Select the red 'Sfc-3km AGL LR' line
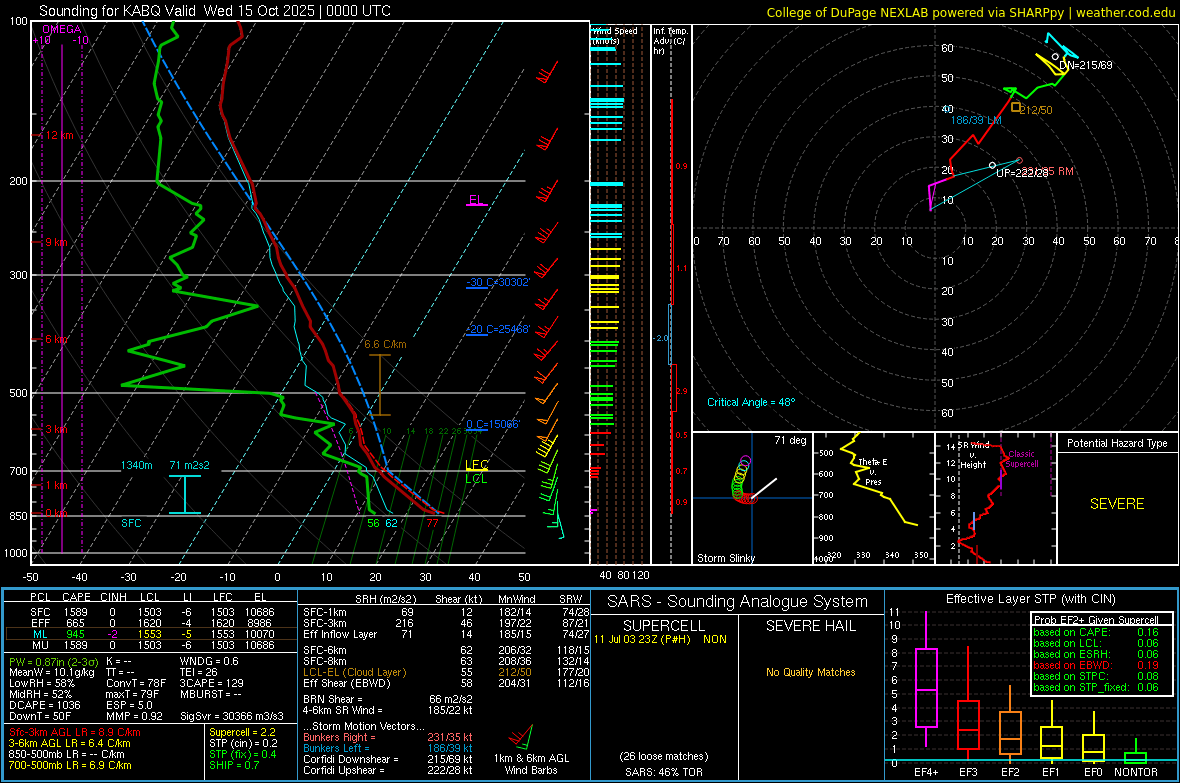1180x783 pixels. [75, 732]
